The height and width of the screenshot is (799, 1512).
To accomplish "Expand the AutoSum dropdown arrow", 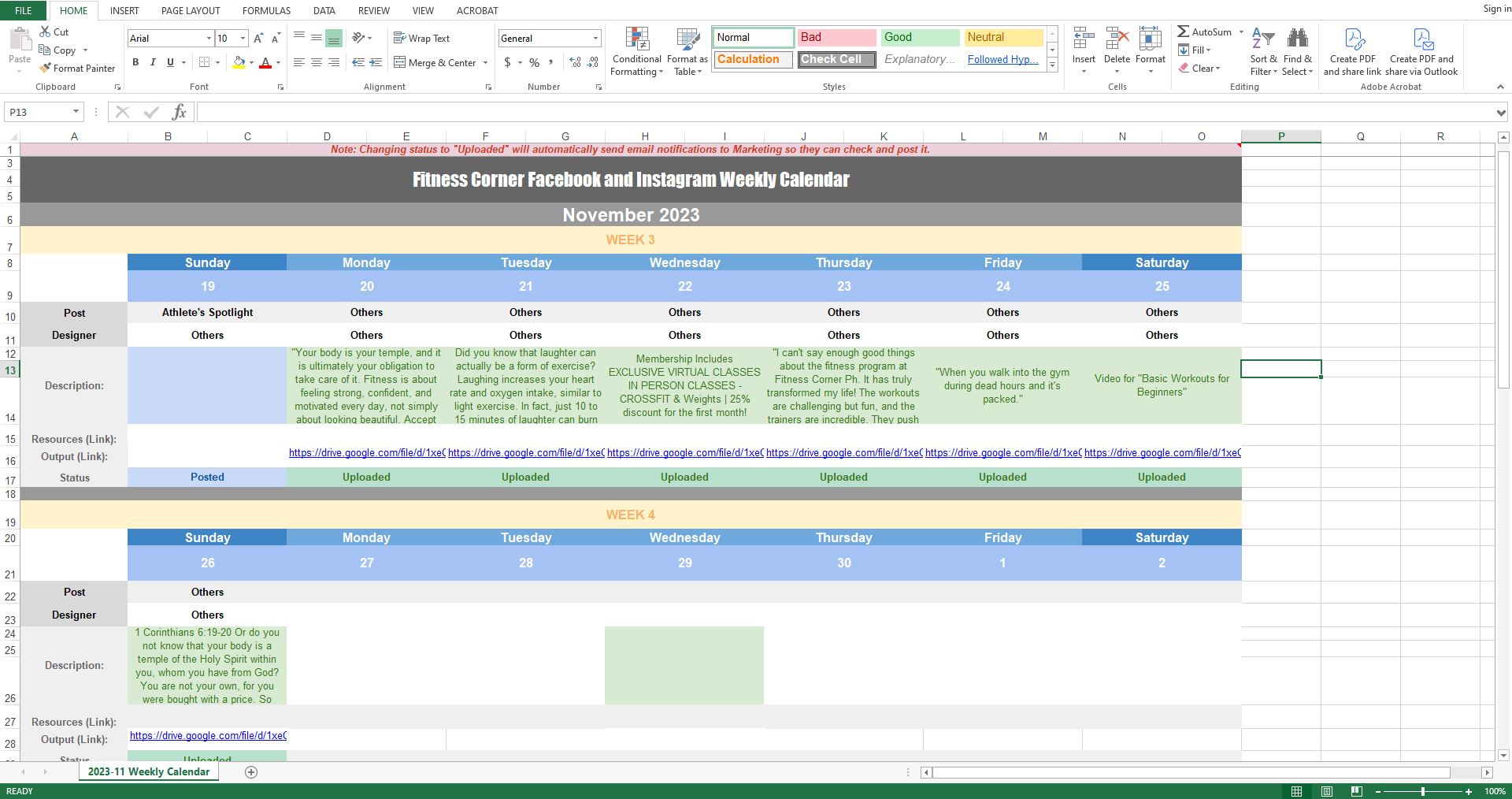I will coord(1241,32).
